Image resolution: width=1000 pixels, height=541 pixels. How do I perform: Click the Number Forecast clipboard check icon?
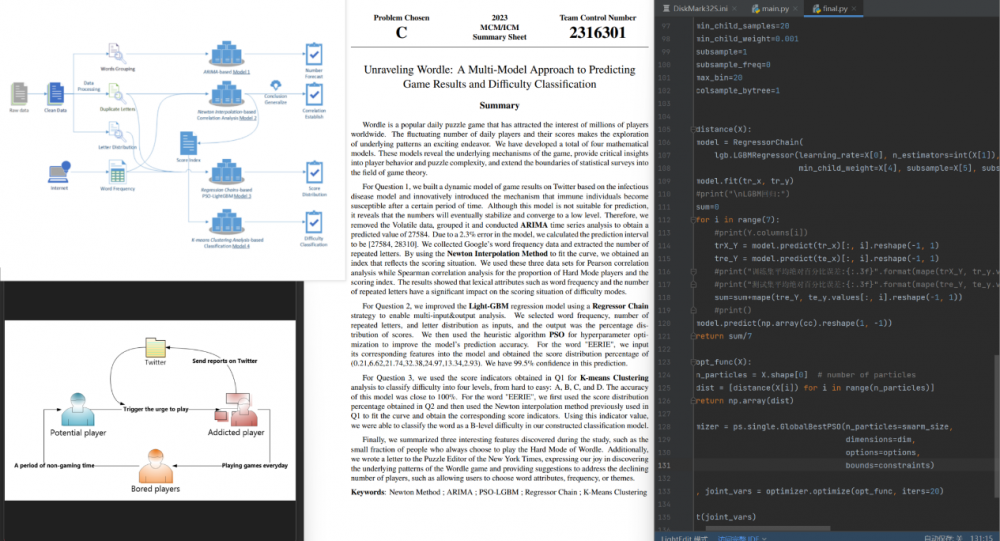click(x=314, y=54)
